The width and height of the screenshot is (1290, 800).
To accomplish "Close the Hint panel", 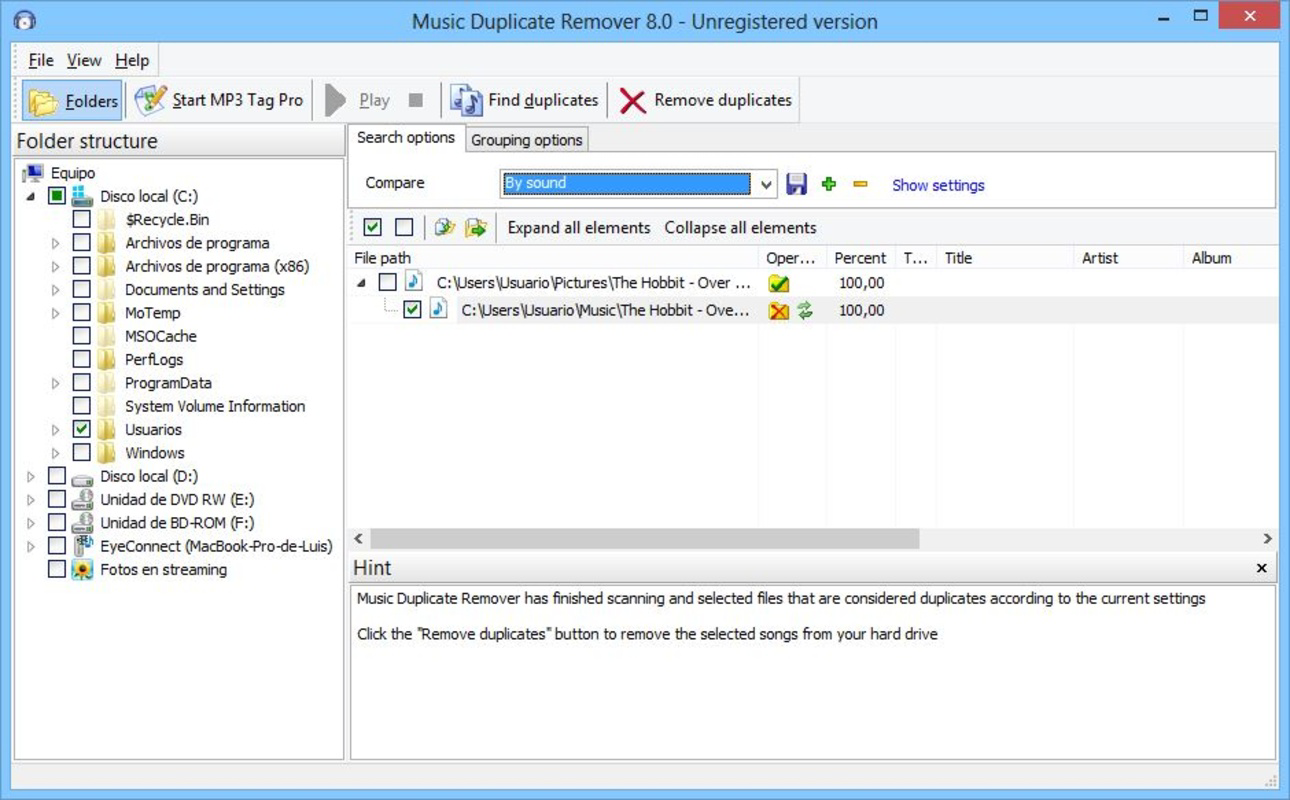I will (x=1262, y=568).
